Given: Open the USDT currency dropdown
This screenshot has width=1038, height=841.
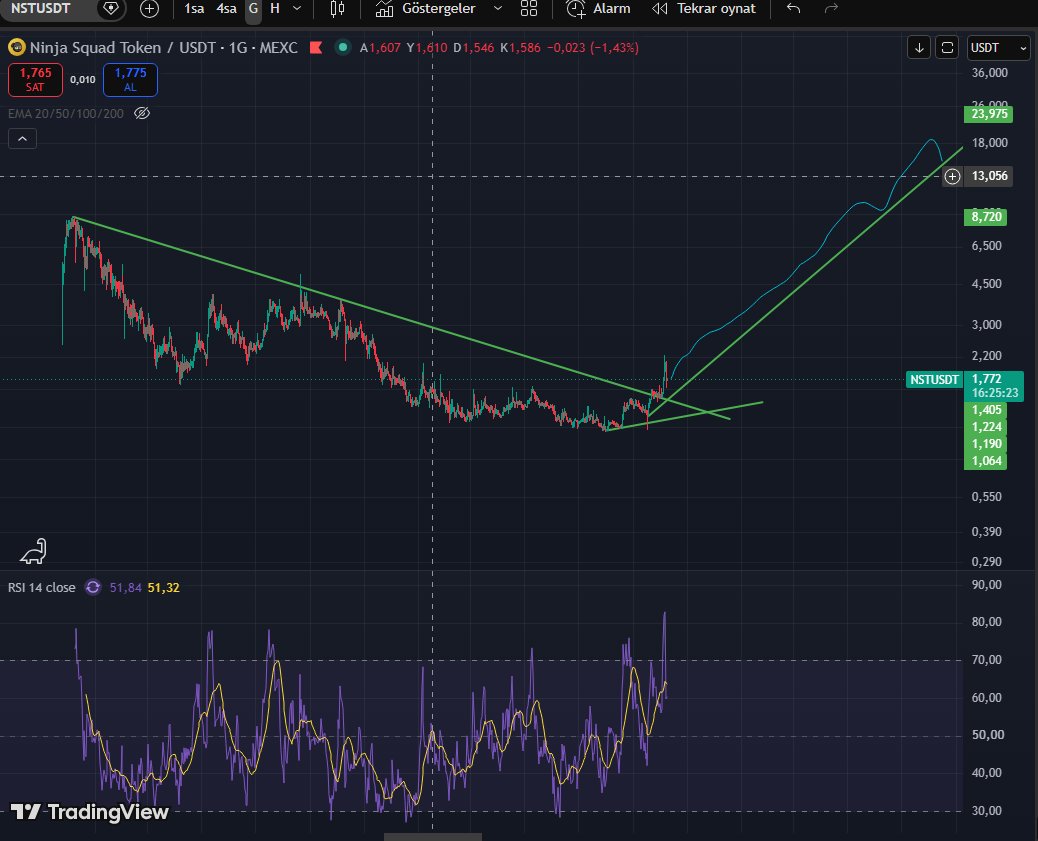Looking at the screenshot, I should point(998,48).
